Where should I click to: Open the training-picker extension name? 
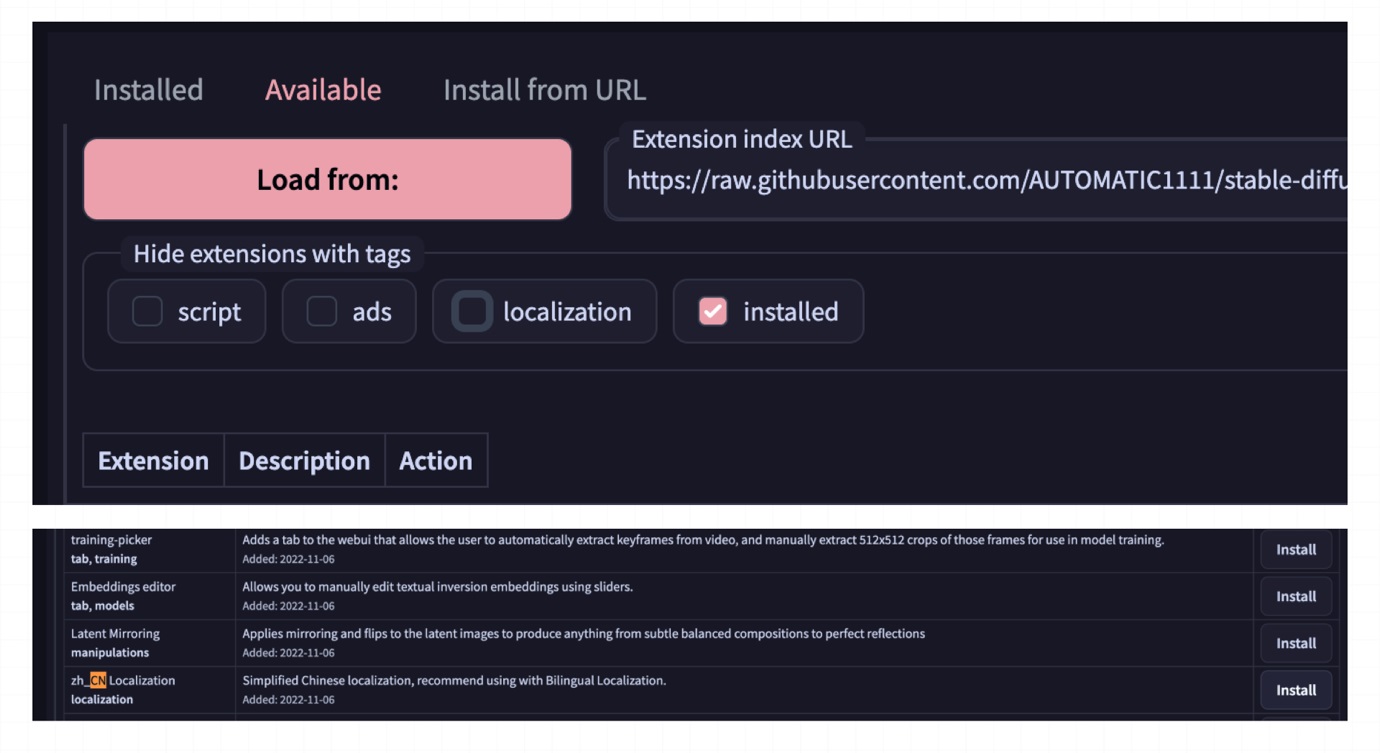[111, 540]
